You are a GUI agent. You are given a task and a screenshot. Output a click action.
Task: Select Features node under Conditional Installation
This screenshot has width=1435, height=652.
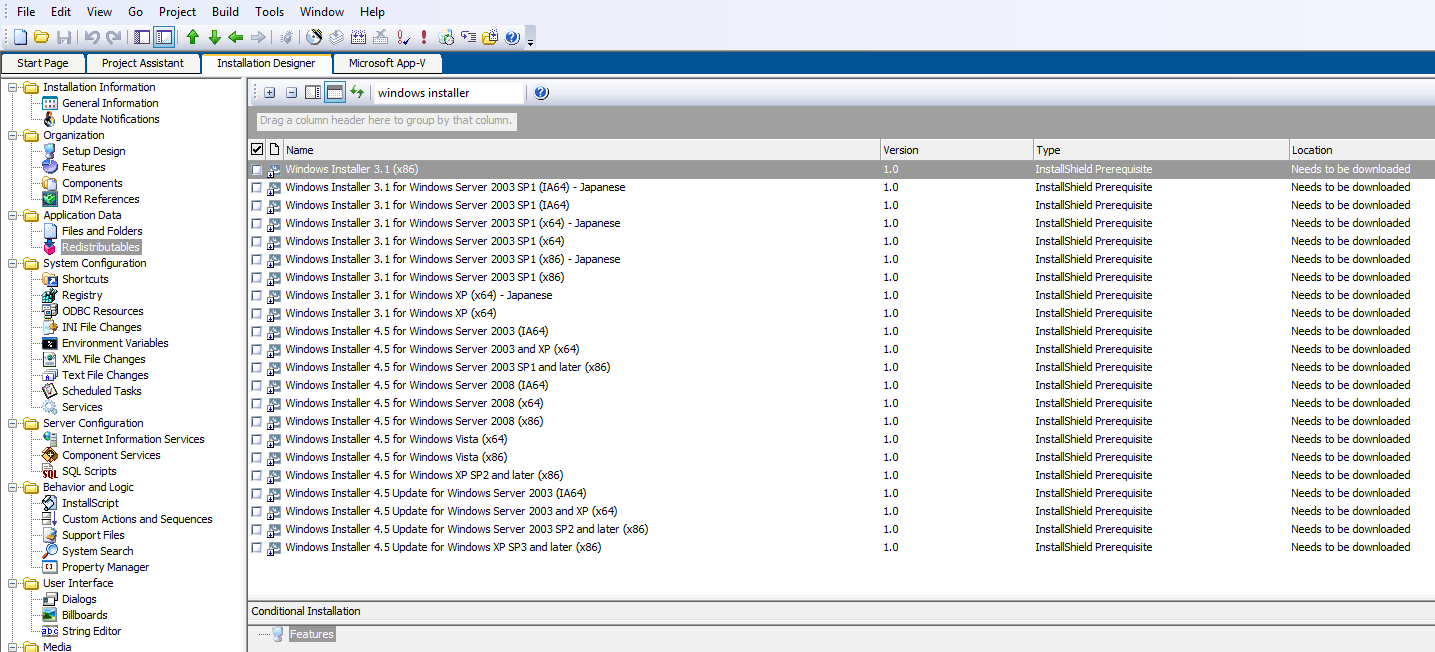click(x=312, y=634)
